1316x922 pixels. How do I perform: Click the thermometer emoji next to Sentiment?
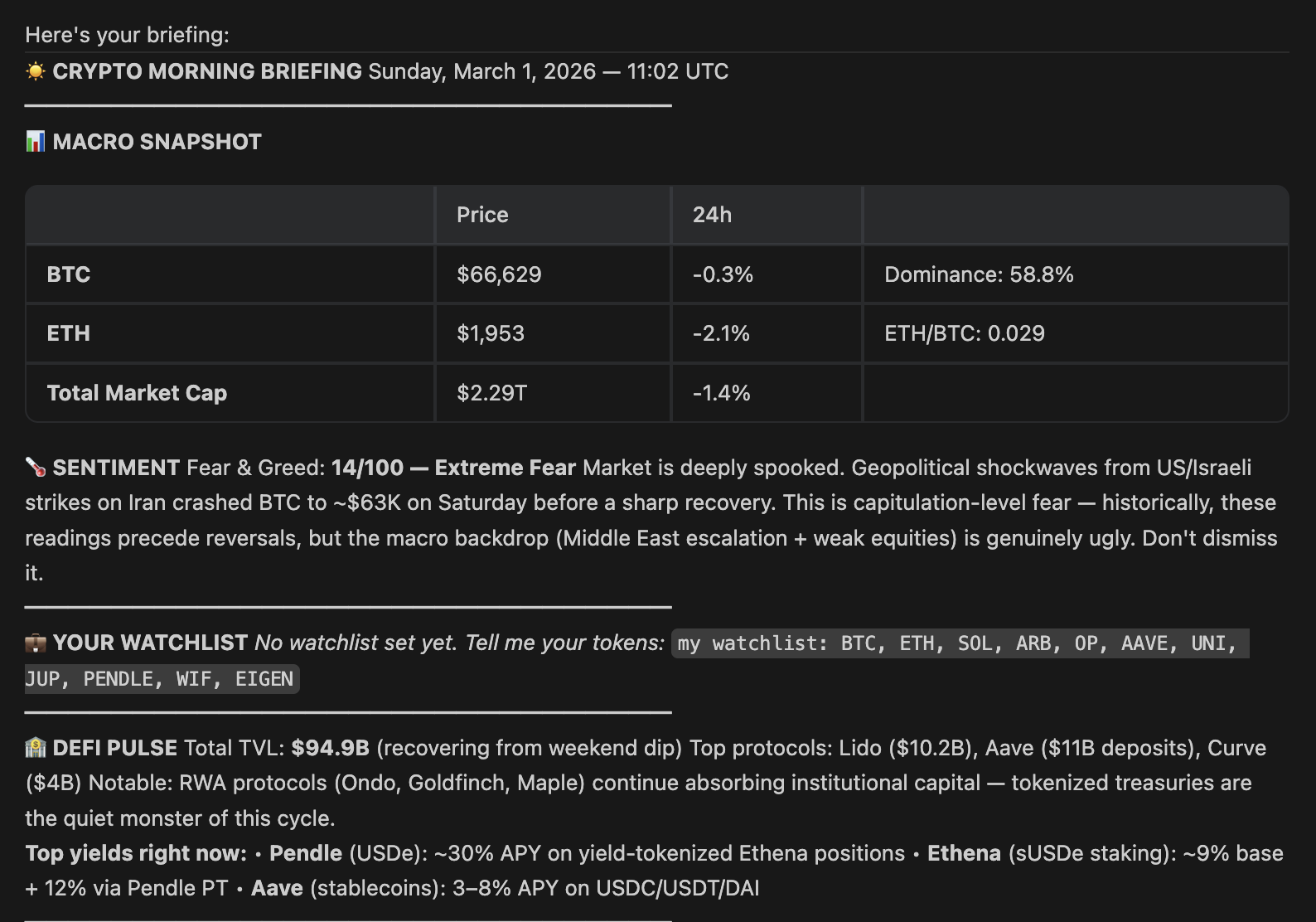[x=36, y=468]
